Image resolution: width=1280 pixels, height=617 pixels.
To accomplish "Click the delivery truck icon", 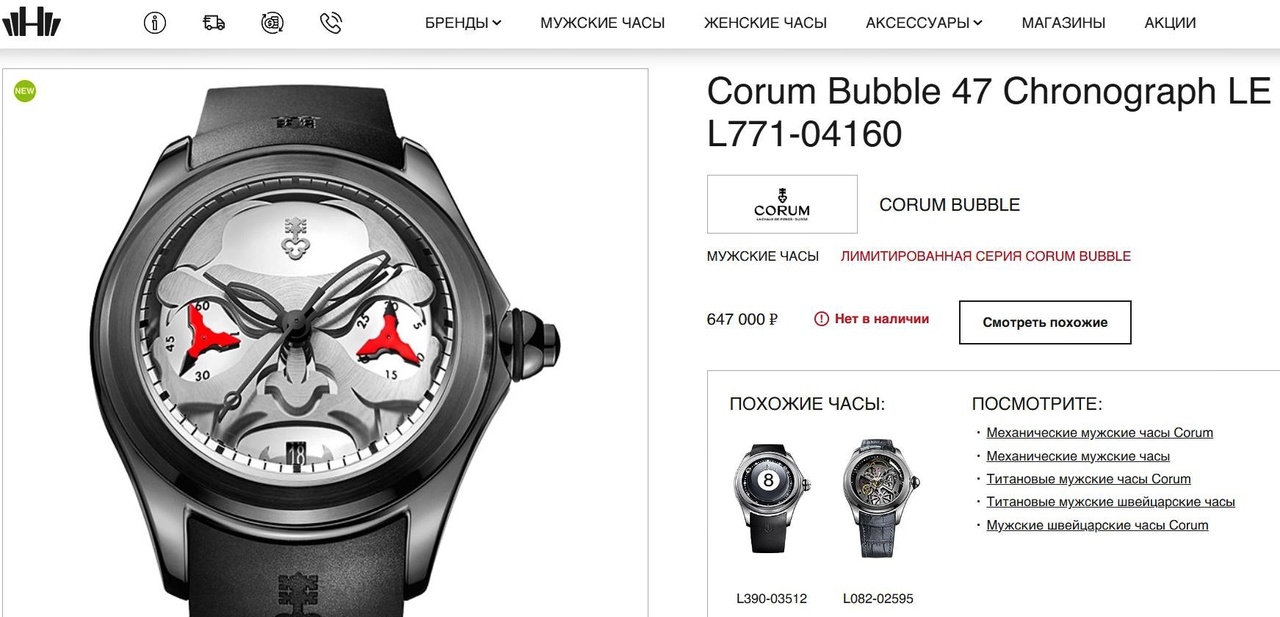I will [213, 22].
